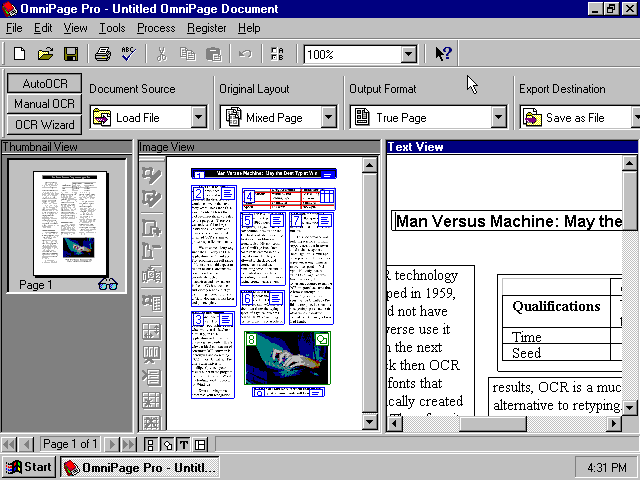Screen dimensions: 640x480
Task: Click the AB zoom icon left of 100% box
Action: point(277,54)
